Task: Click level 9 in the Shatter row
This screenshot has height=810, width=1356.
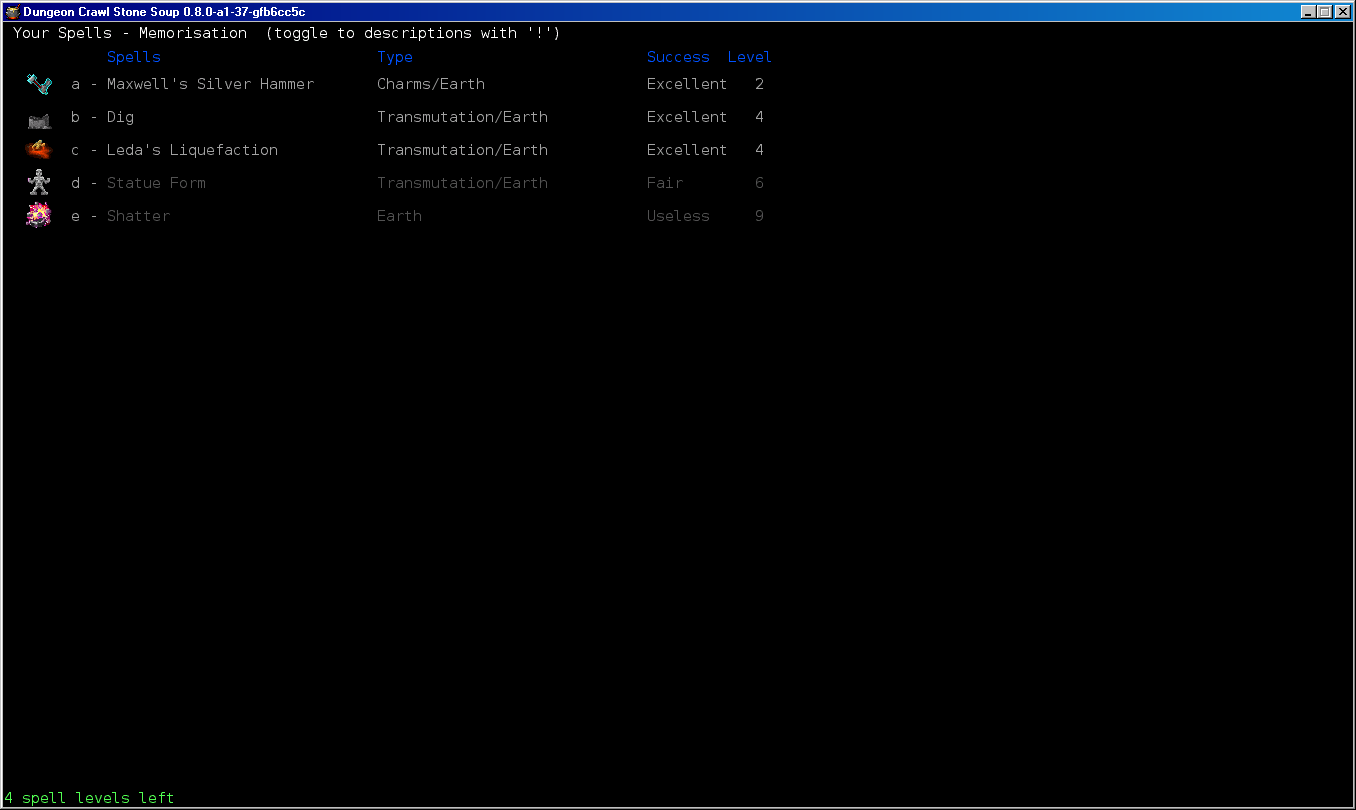Action: 760,216
